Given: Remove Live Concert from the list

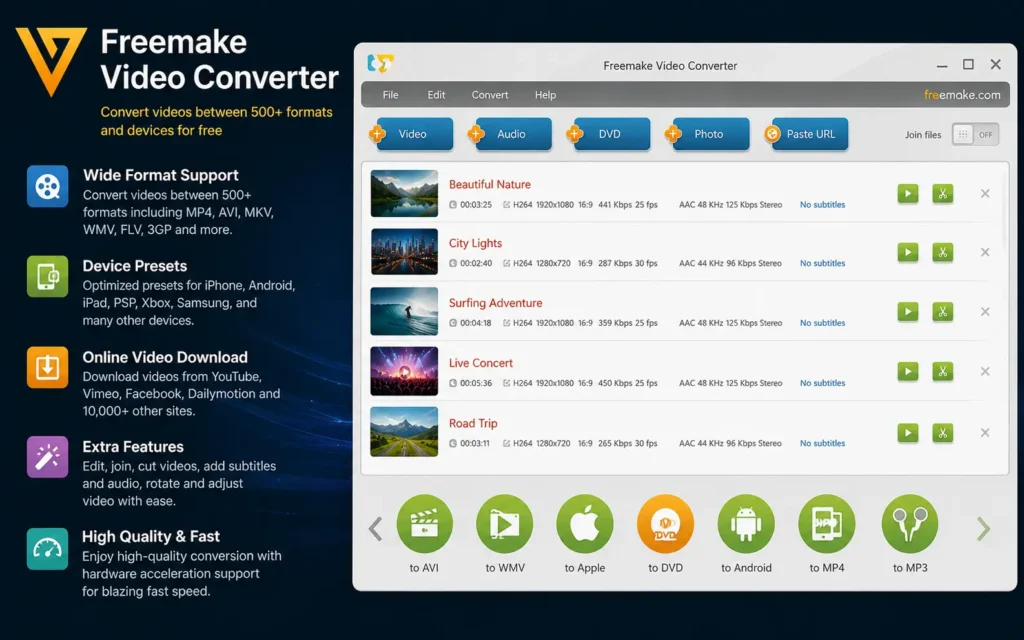Looking at the screenshot, I should pyautogui.click(x=985, y=372).
